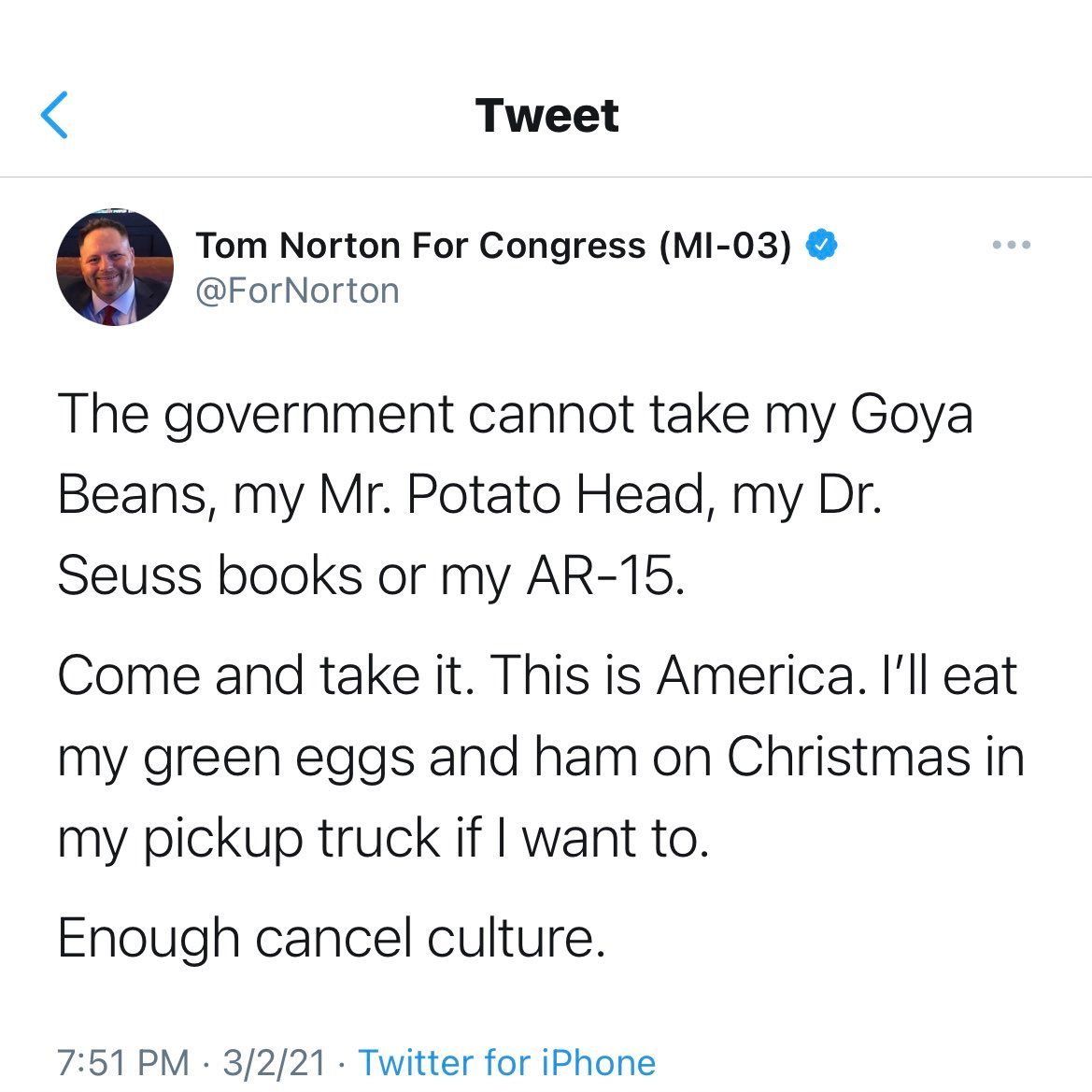
Task: Click the word 'Christmas' in the tweet
Action: click(848, 757)
